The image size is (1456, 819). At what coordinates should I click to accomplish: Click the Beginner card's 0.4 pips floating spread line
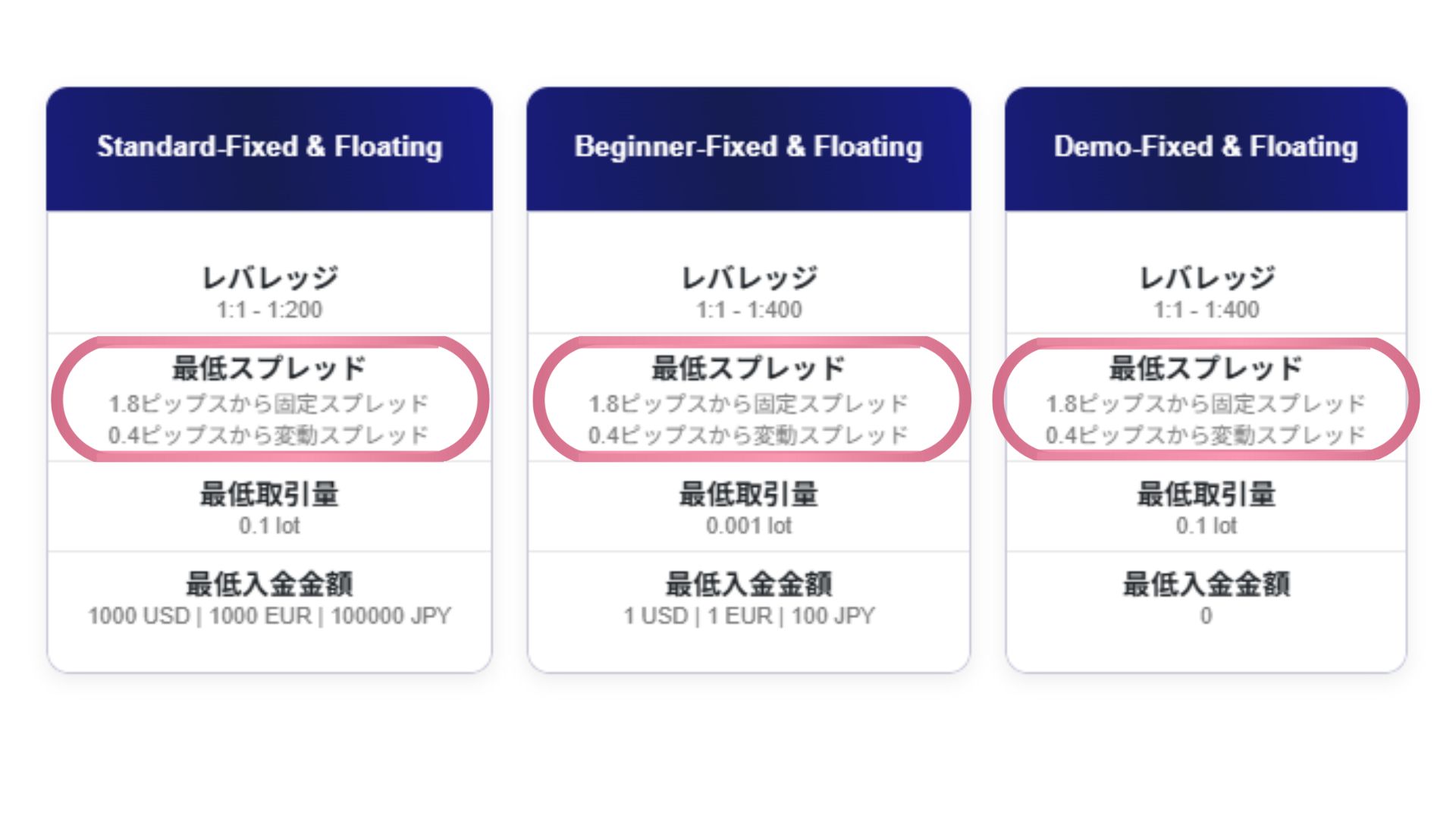[748, 435]
